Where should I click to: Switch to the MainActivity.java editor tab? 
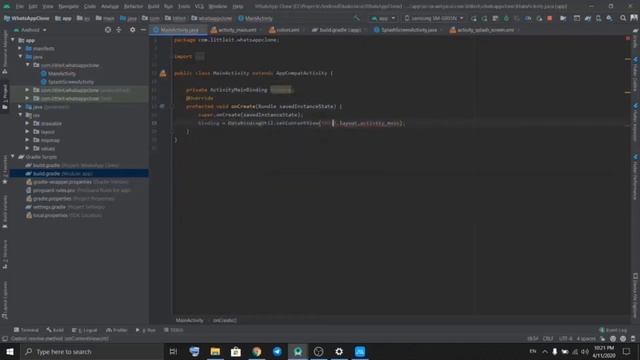pos(179,30)
